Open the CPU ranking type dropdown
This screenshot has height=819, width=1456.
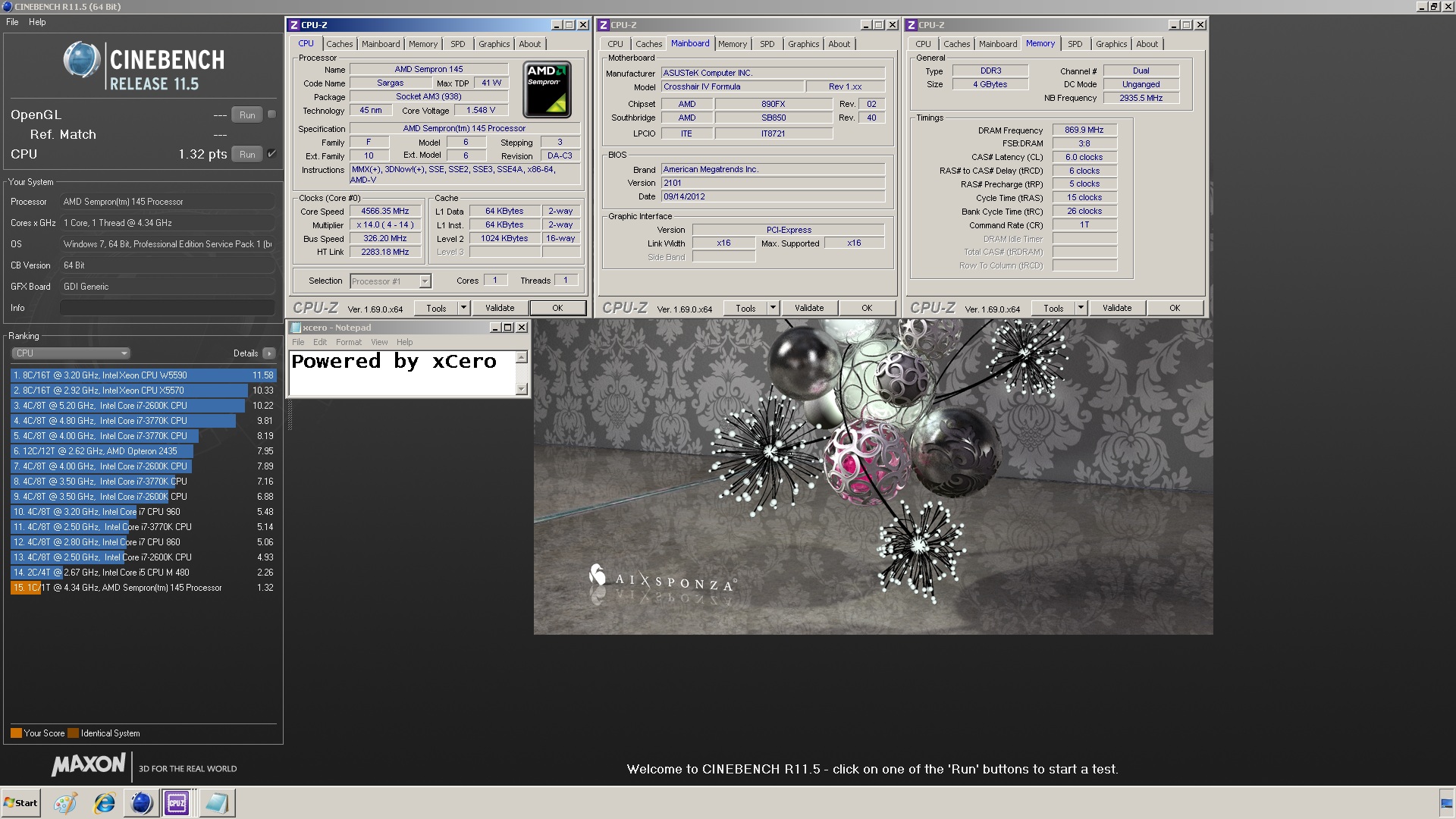(71, 353)
